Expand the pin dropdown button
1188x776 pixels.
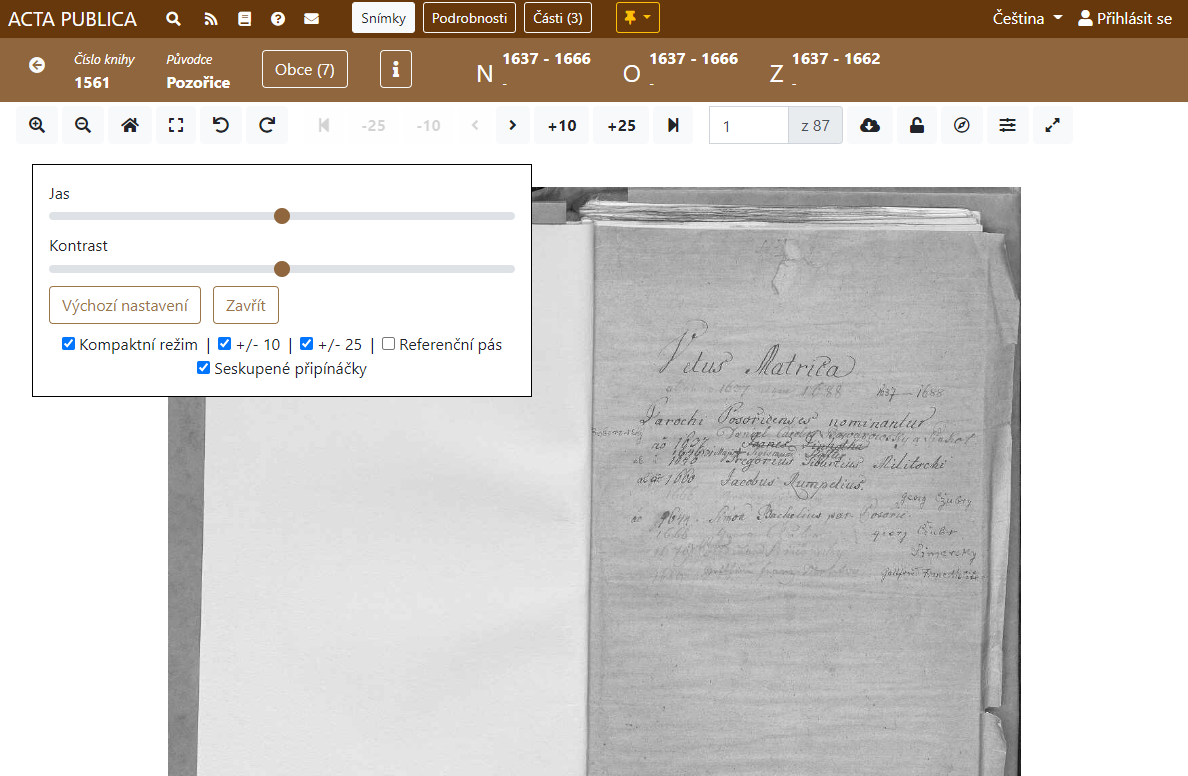click(637, 18)
